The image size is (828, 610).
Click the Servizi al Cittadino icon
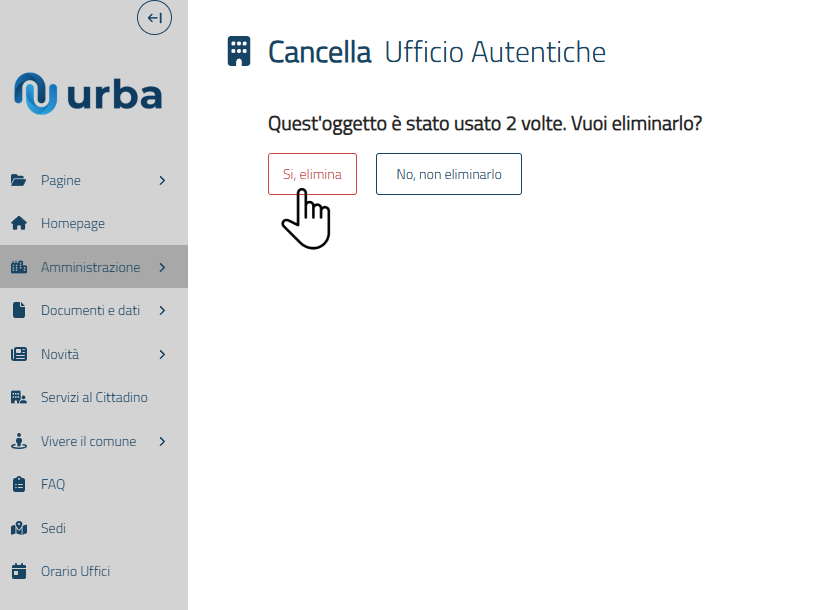point(18,398)
